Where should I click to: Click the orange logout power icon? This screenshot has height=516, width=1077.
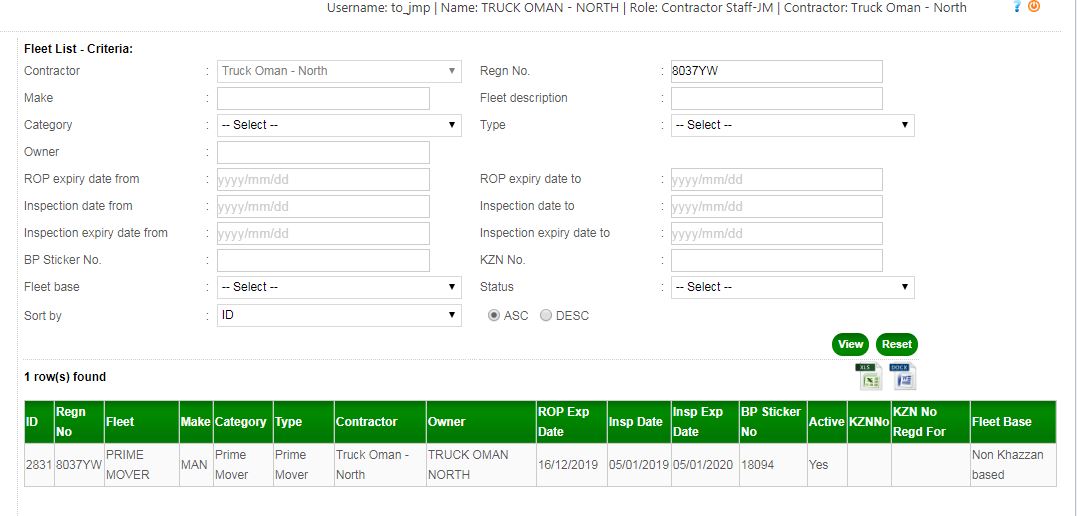tap(1034, 7)
